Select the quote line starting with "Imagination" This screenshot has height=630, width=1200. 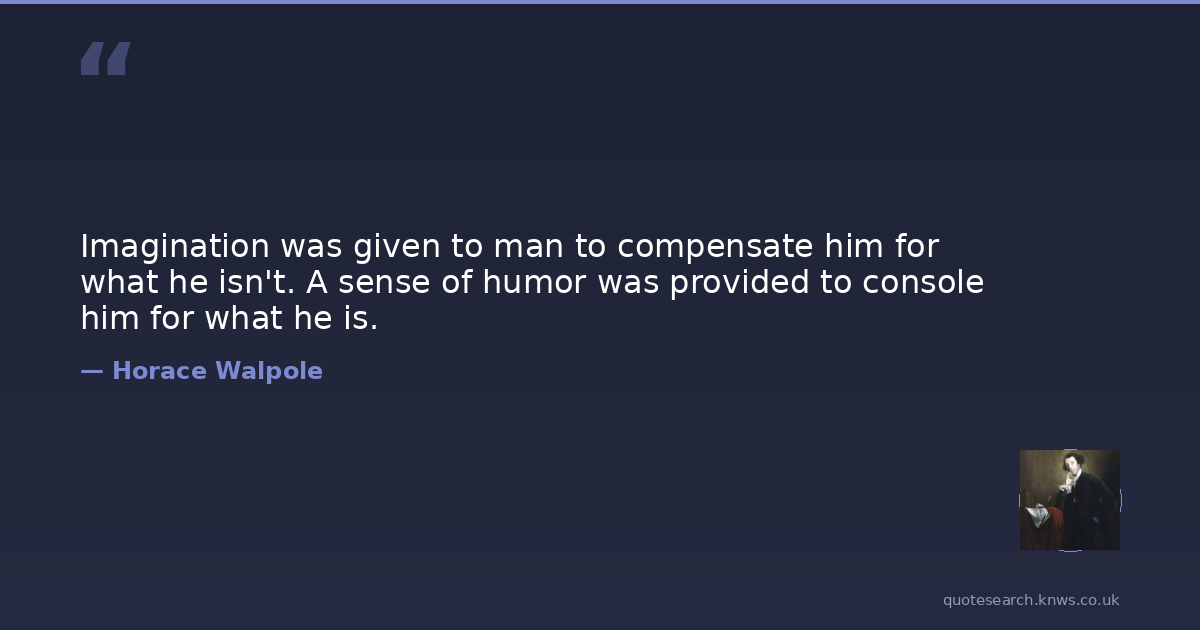coord(510,246)
